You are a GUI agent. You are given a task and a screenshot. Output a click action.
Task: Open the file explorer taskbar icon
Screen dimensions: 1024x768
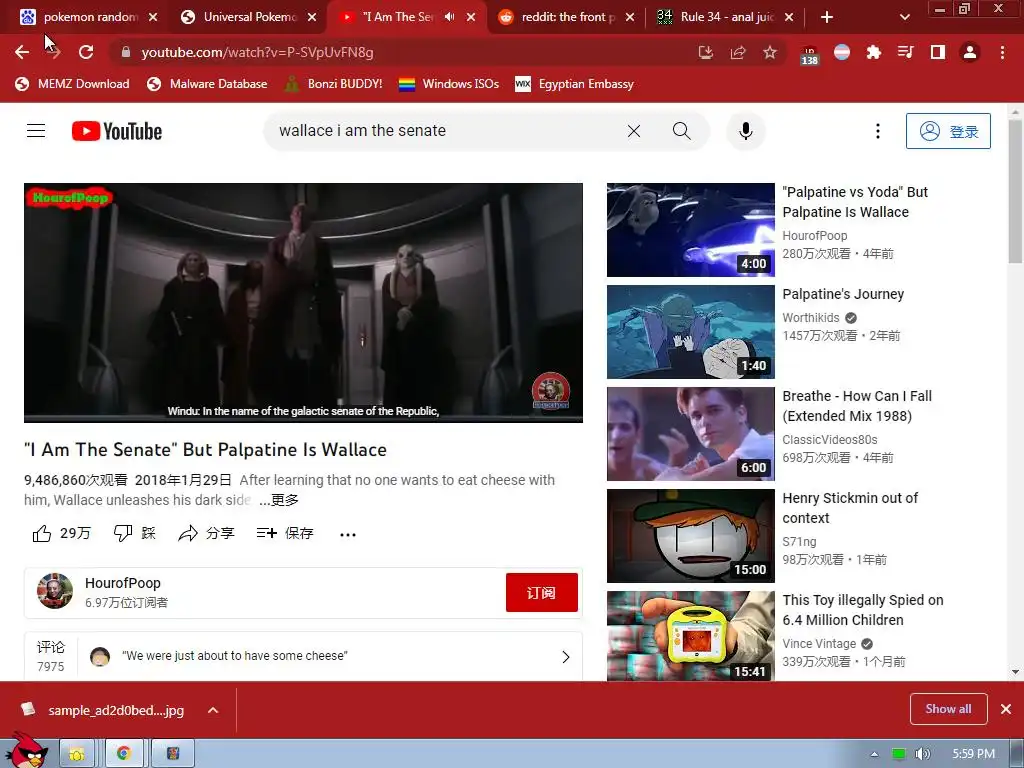[x=76, y=754]
